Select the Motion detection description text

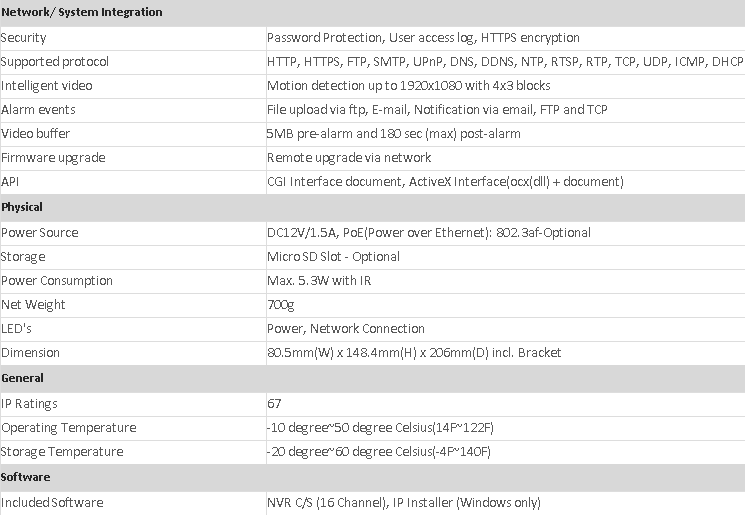408,86
